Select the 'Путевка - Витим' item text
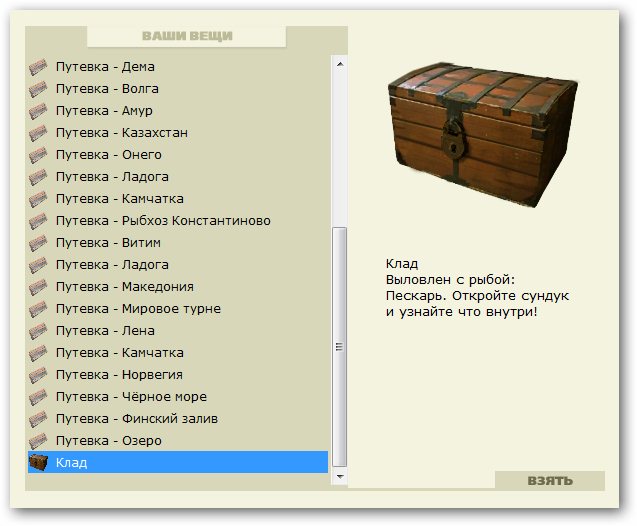 (x=108, y=242)
